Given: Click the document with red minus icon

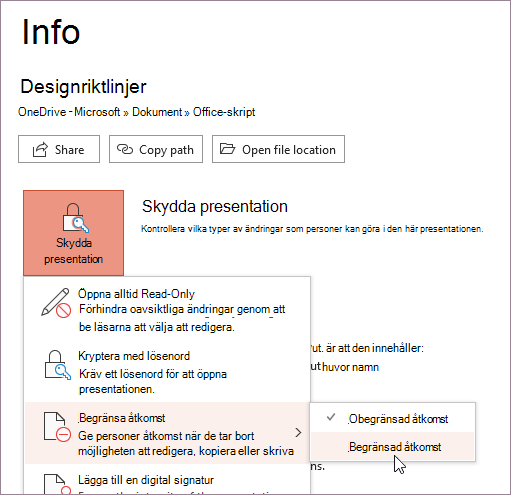Looking at the screenshot, I should coord(57,427).
